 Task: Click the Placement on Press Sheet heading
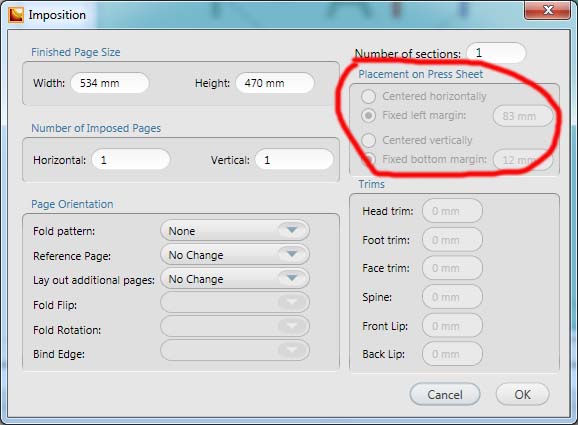coord(421,74)
